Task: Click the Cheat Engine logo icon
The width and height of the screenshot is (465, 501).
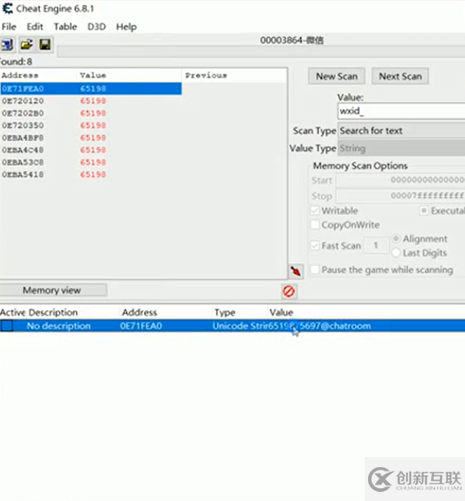Action: (x=7, y=9)
